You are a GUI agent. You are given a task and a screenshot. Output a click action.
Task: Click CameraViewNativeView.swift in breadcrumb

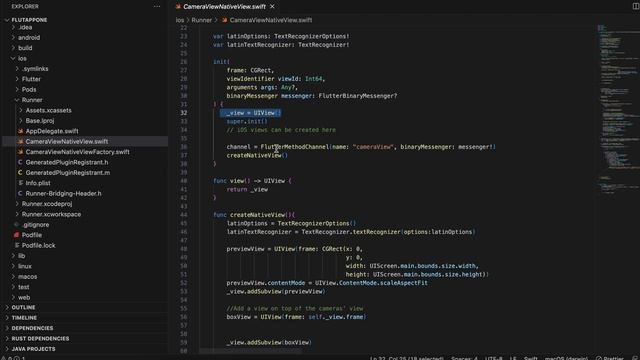pyautogui.click(x=271, y=20)
